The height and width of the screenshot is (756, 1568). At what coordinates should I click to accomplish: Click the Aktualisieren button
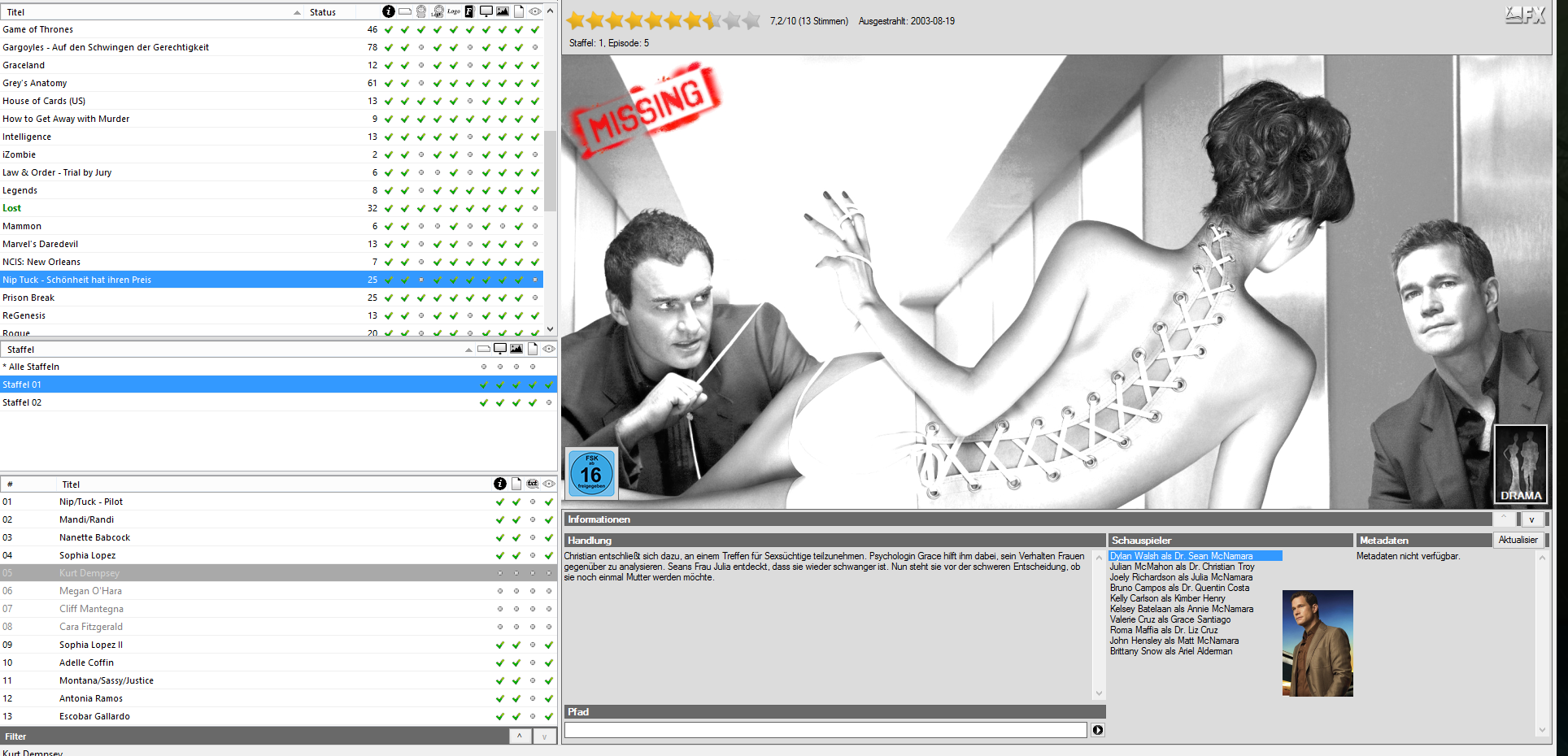(x=1518, y=540)
